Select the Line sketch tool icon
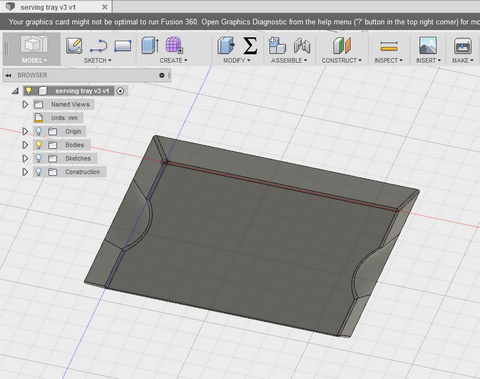Image resolution: width=480 pixels, height=379 pixels. pos(99,46)
